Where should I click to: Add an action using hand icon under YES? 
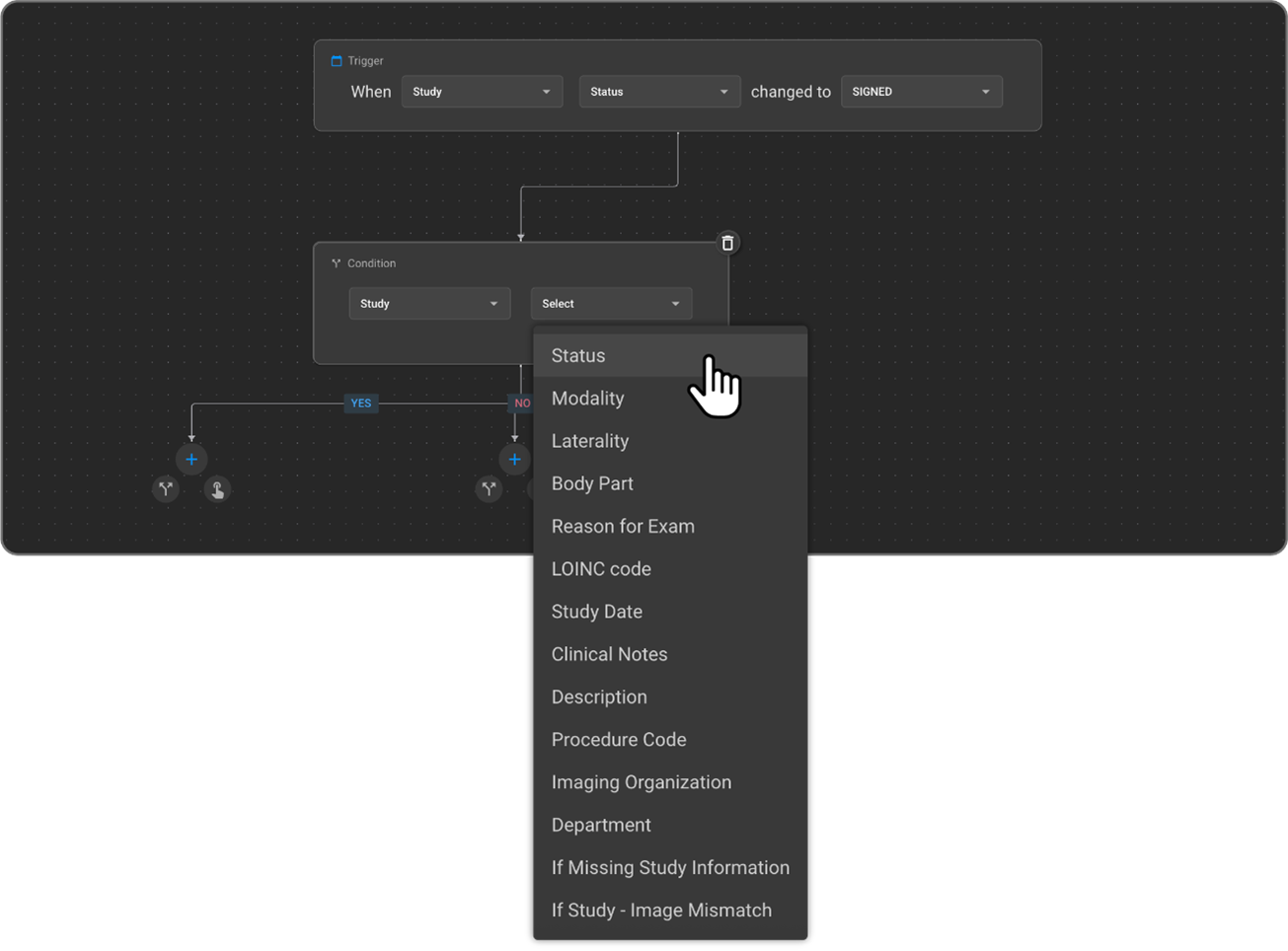(217, 488)
